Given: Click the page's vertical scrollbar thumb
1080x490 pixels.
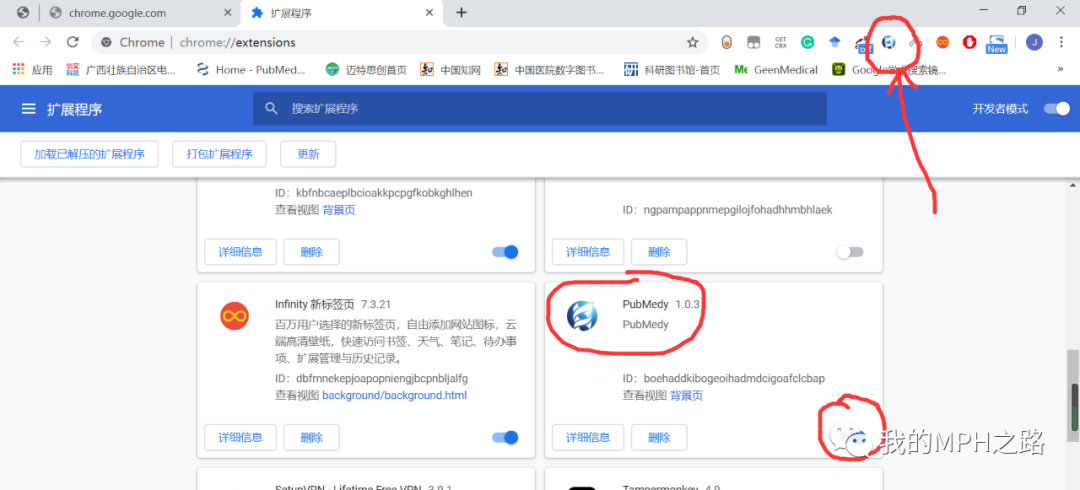Looking at the screenshot, I should (x=1073, y=395).
